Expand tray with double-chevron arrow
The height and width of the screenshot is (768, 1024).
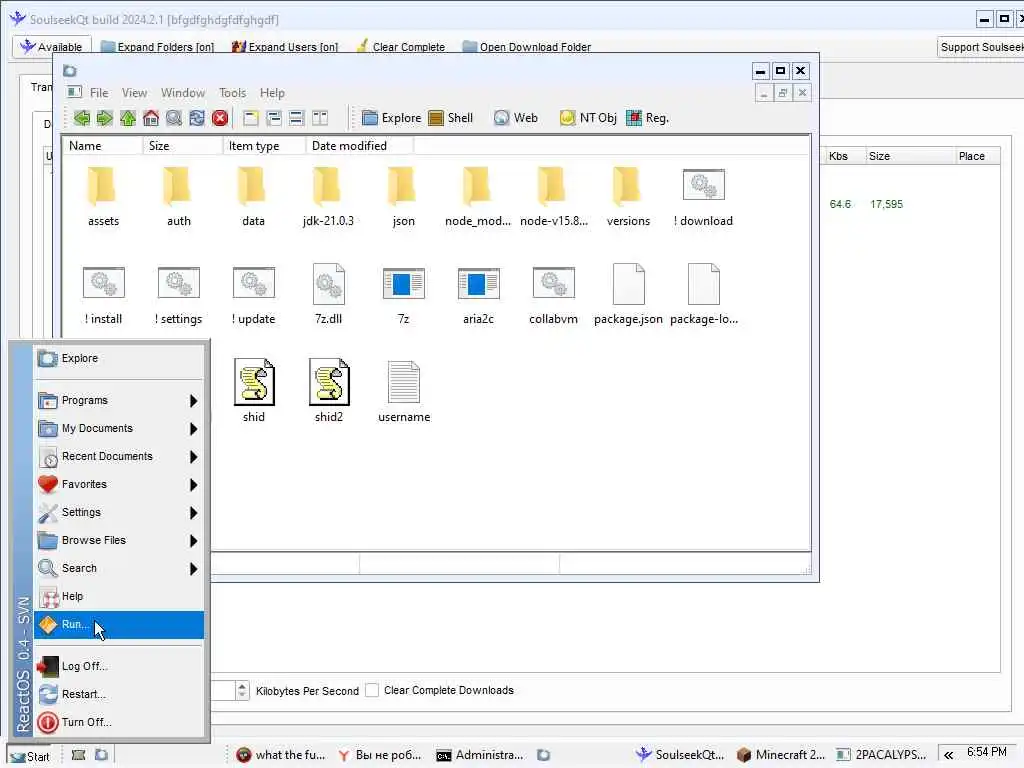(x=948, y=755)
